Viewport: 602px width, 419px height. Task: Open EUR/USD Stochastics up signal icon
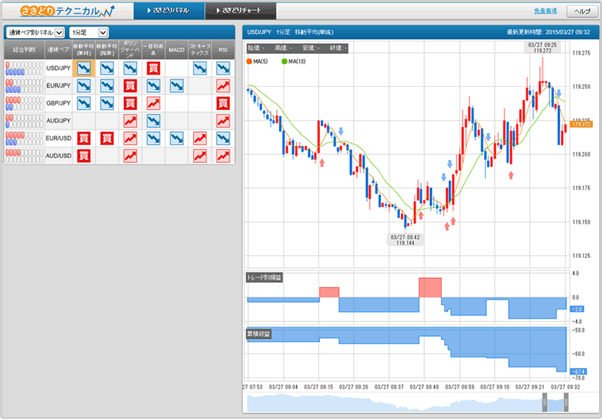click(x=200, y=138)
